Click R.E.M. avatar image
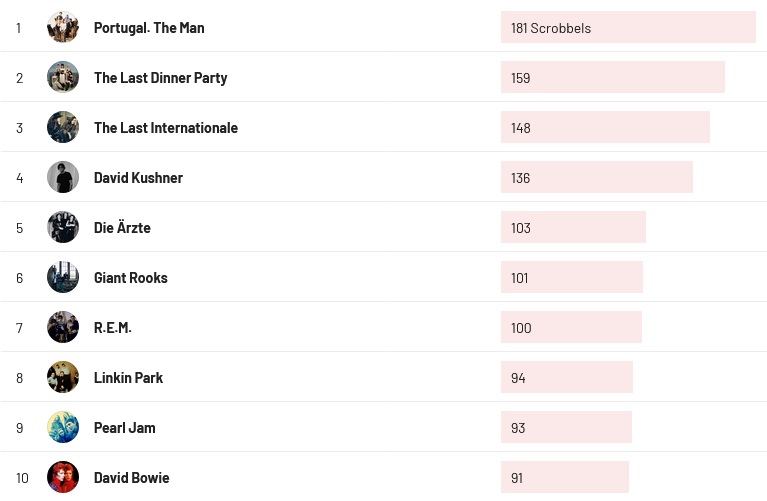This screenshot has height=501, width=767. point(63,327)
